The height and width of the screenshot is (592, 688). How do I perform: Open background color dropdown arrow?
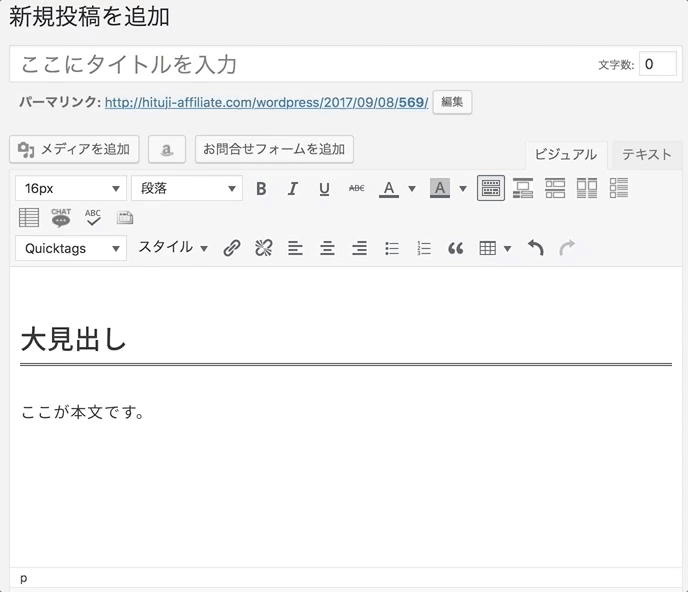462,189
